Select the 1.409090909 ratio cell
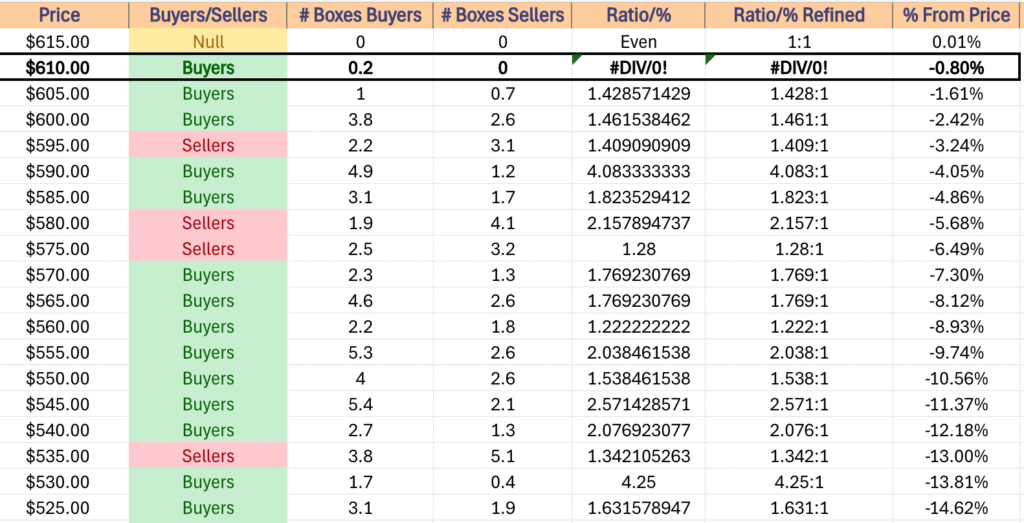Image resolution: width=1024 pixels, height=523 pixels. click(x=638, y=146)
